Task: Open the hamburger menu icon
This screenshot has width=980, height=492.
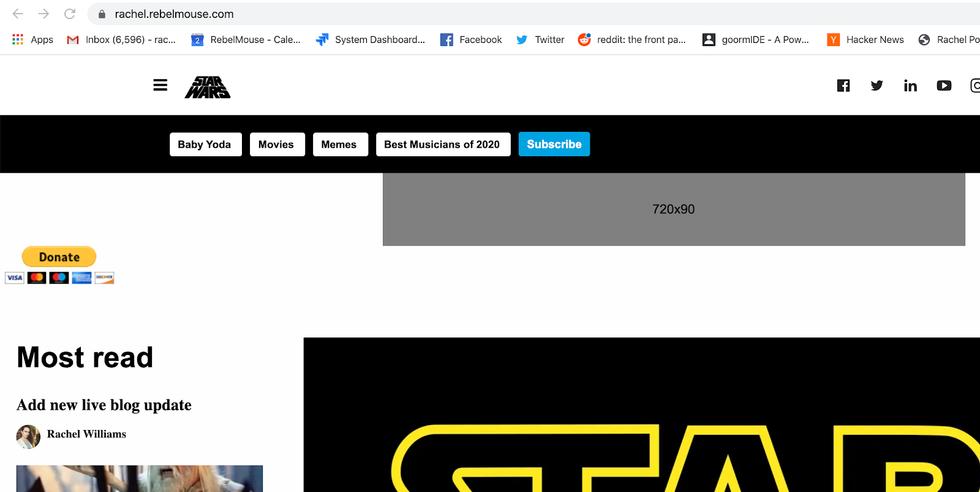Action: point(160,85)
